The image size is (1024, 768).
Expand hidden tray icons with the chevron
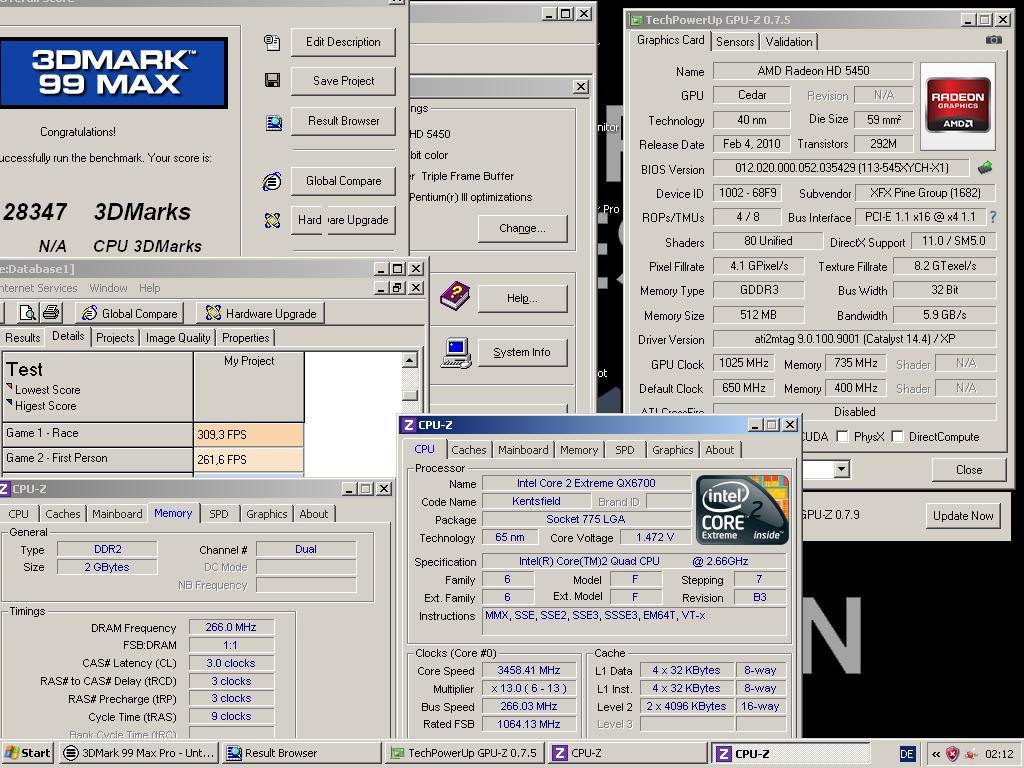click(x=936, y=754)
